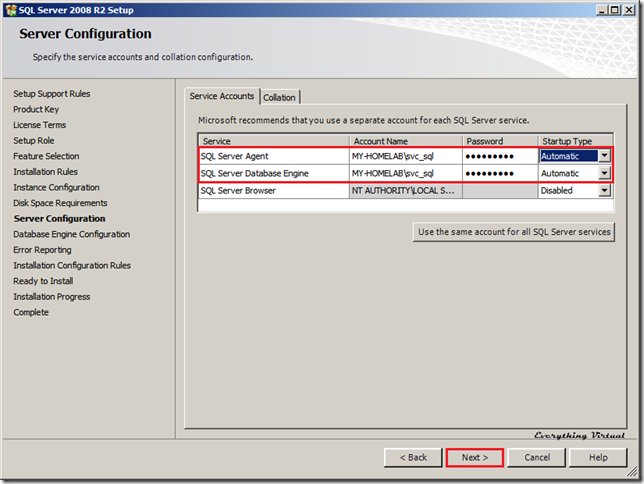Image resolution: width=644 pixels, height=484 pixels.
Task: Click Use the same account for all SQL Server services
Action: [x=514, y=232]
